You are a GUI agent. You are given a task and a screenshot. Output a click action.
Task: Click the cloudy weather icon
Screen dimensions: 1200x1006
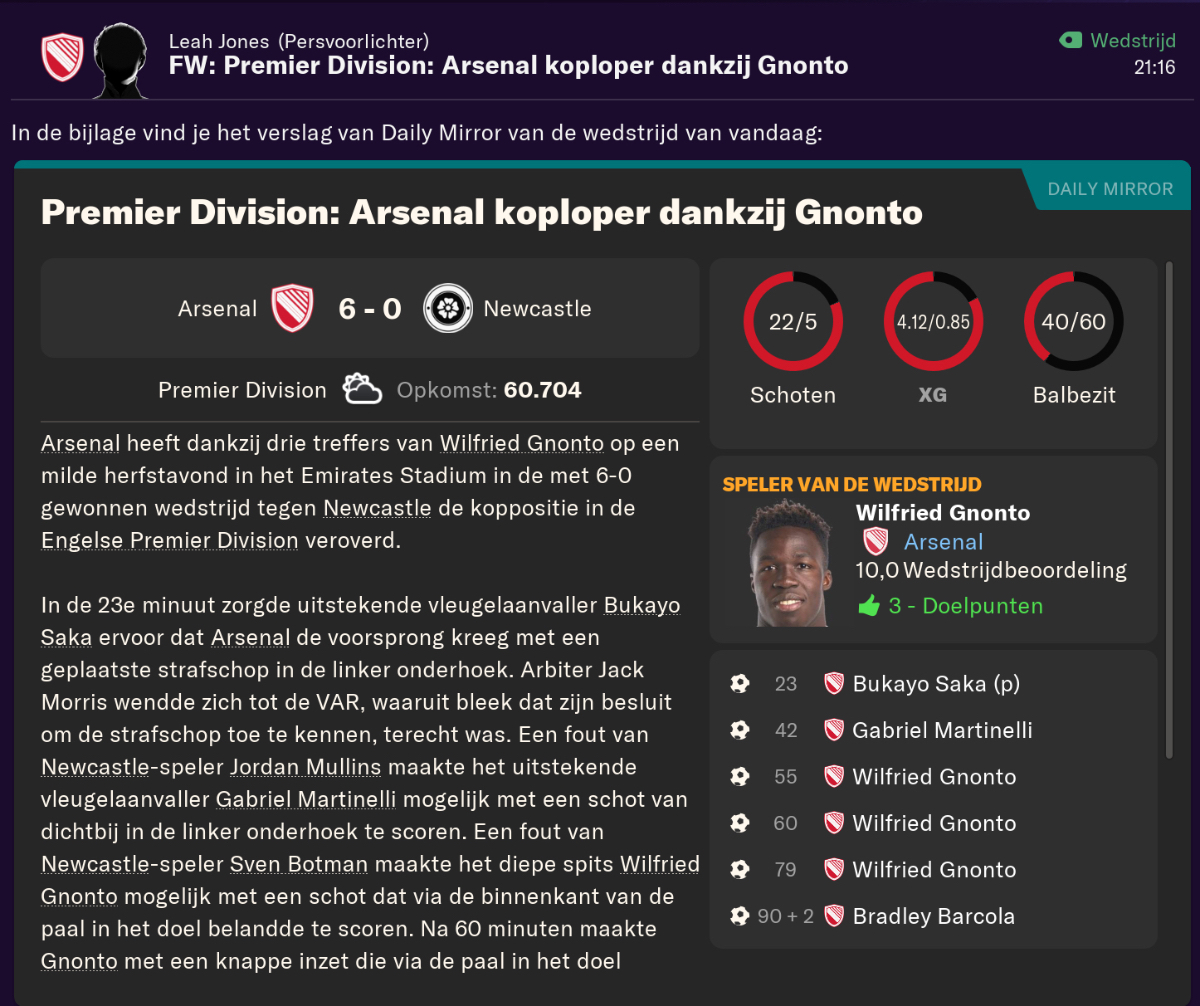point(362,389)
